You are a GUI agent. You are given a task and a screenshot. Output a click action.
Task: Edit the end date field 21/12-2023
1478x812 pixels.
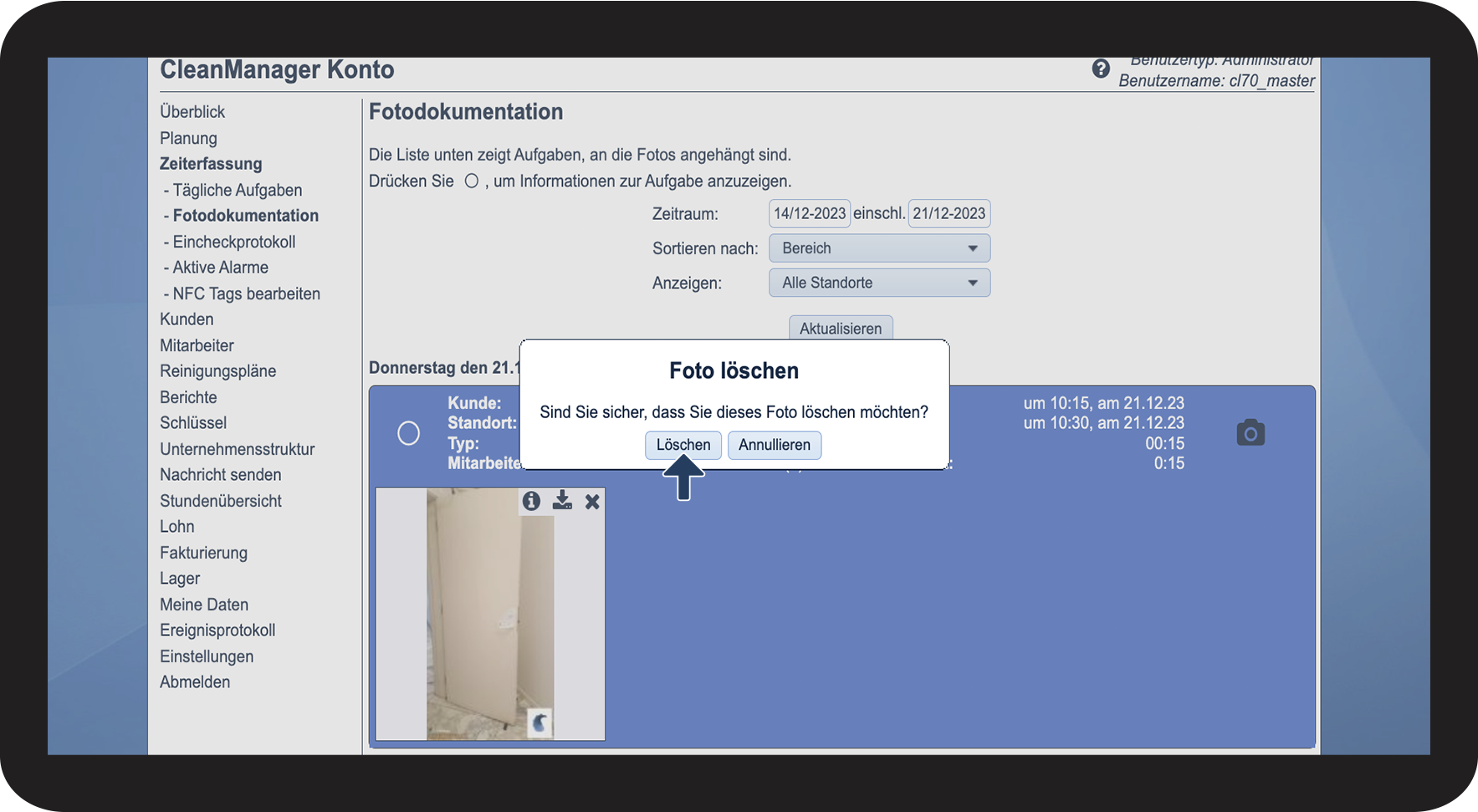949,213
